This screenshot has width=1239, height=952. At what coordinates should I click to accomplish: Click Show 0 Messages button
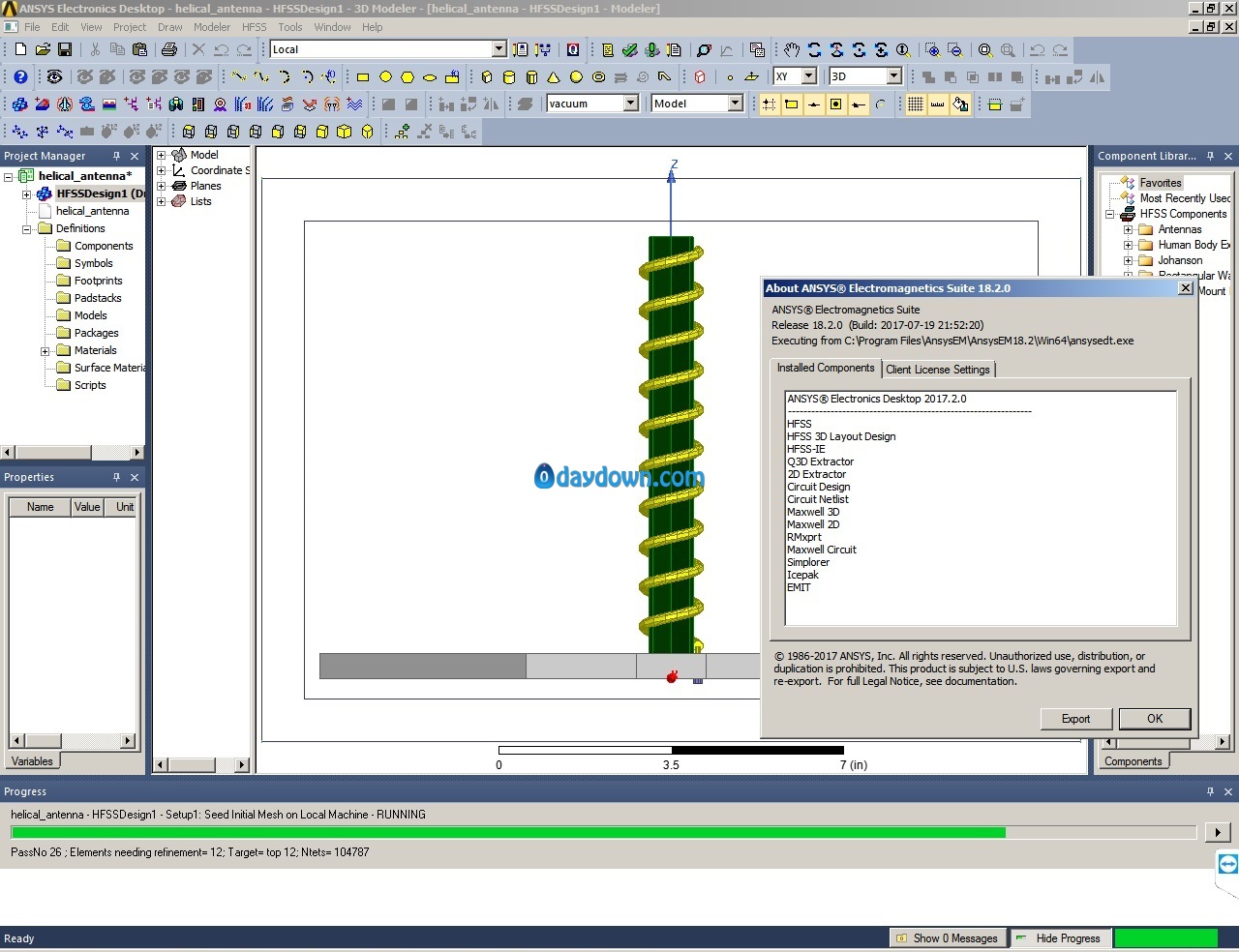tap(947, 938)
